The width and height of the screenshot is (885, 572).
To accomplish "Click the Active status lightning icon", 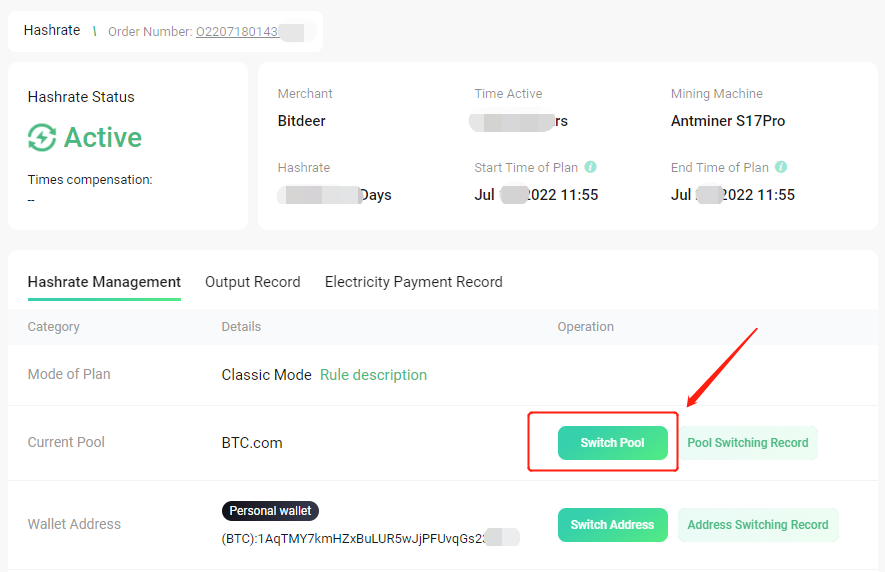I will [x=42, y=137].
